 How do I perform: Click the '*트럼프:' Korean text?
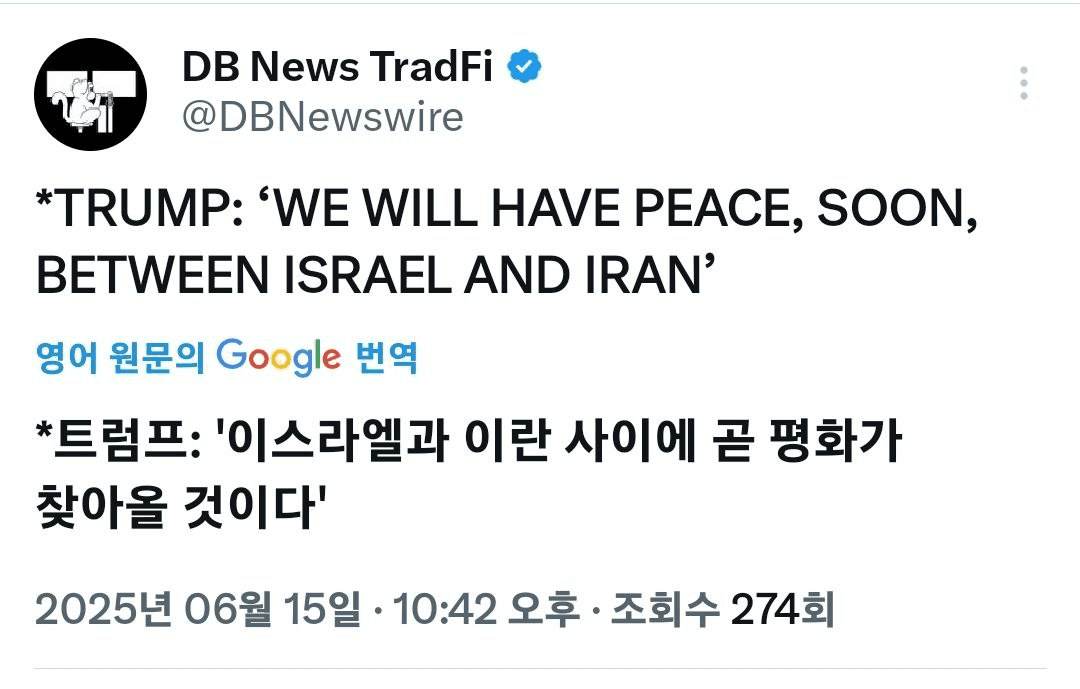coord(118,441)
